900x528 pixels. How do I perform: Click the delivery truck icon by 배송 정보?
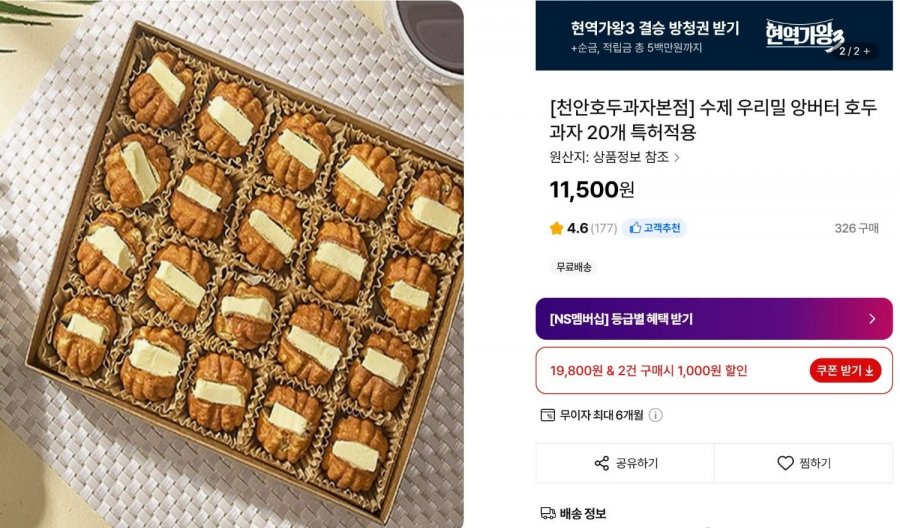tap(547, 513)
